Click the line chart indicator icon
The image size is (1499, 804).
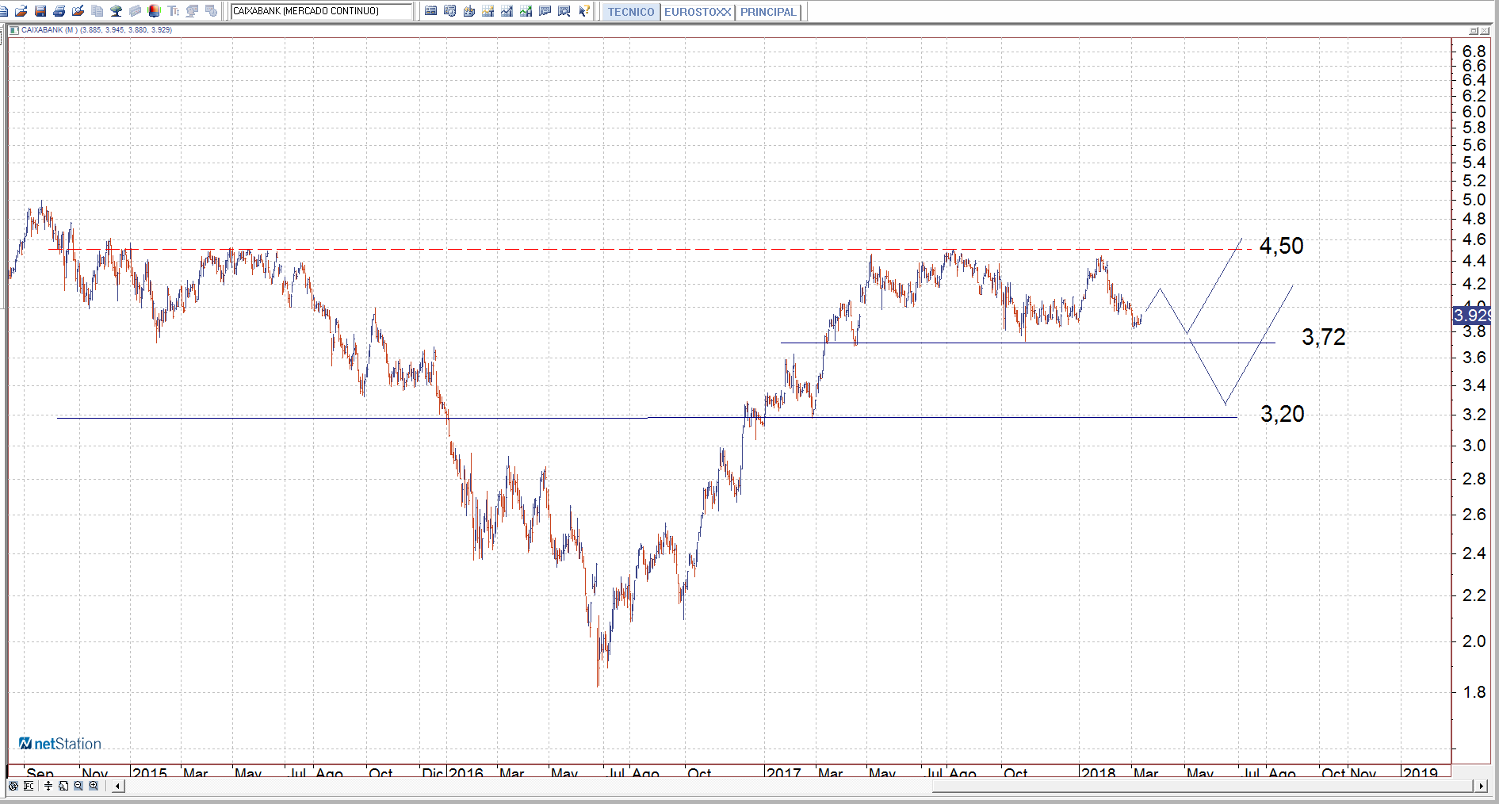pyautogui.click(x=507, y=11)
